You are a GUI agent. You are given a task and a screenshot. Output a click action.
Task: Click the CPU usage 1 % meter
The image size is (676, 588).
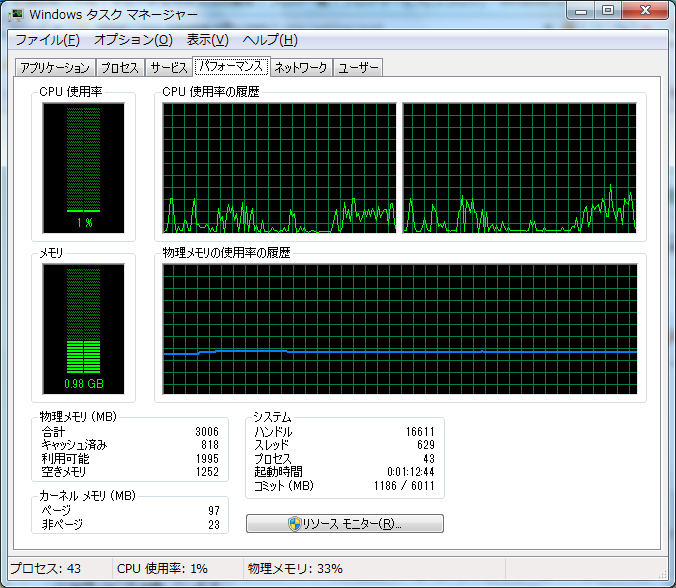click(x=84, y=168)
